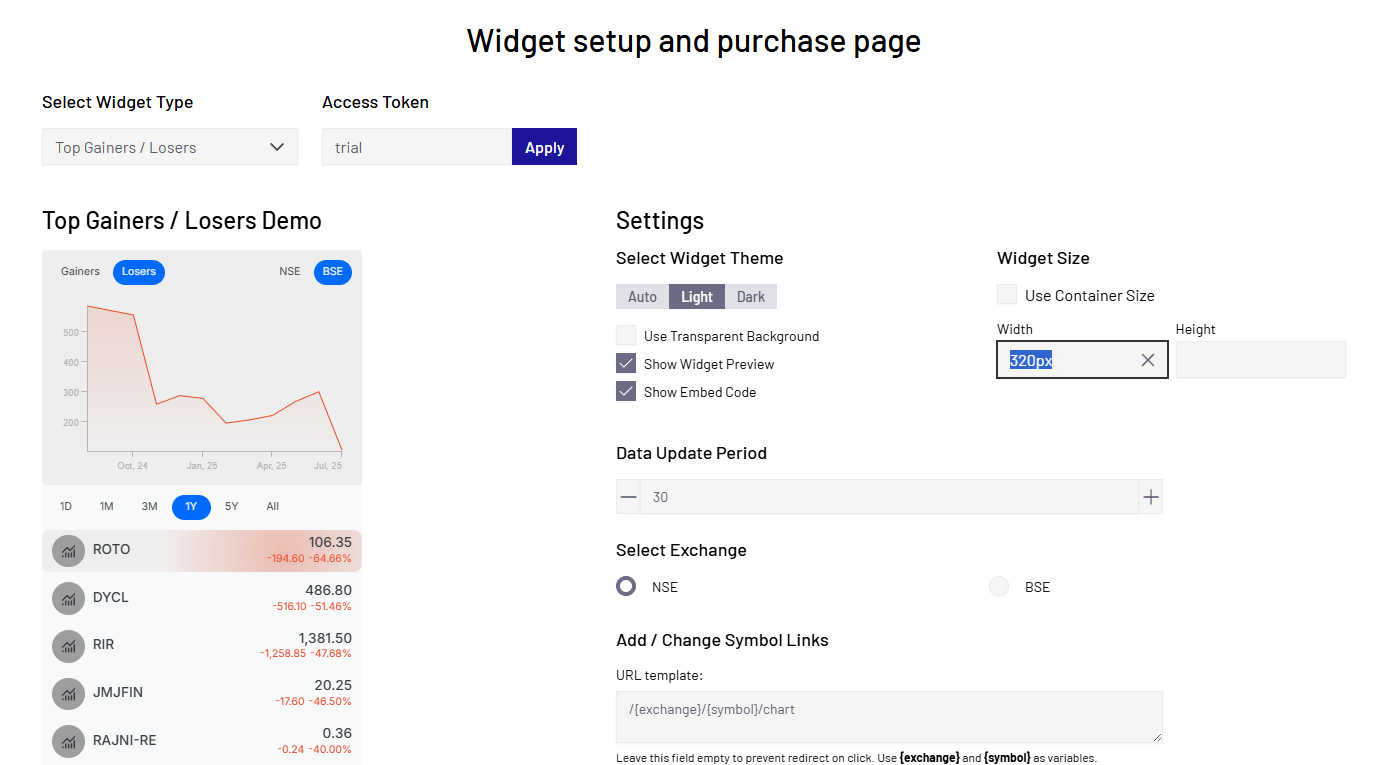Click the JMFIN stock chart icon
This screenshot has width=1386, height=765.
pyautogui.click(x=68, y=693)
